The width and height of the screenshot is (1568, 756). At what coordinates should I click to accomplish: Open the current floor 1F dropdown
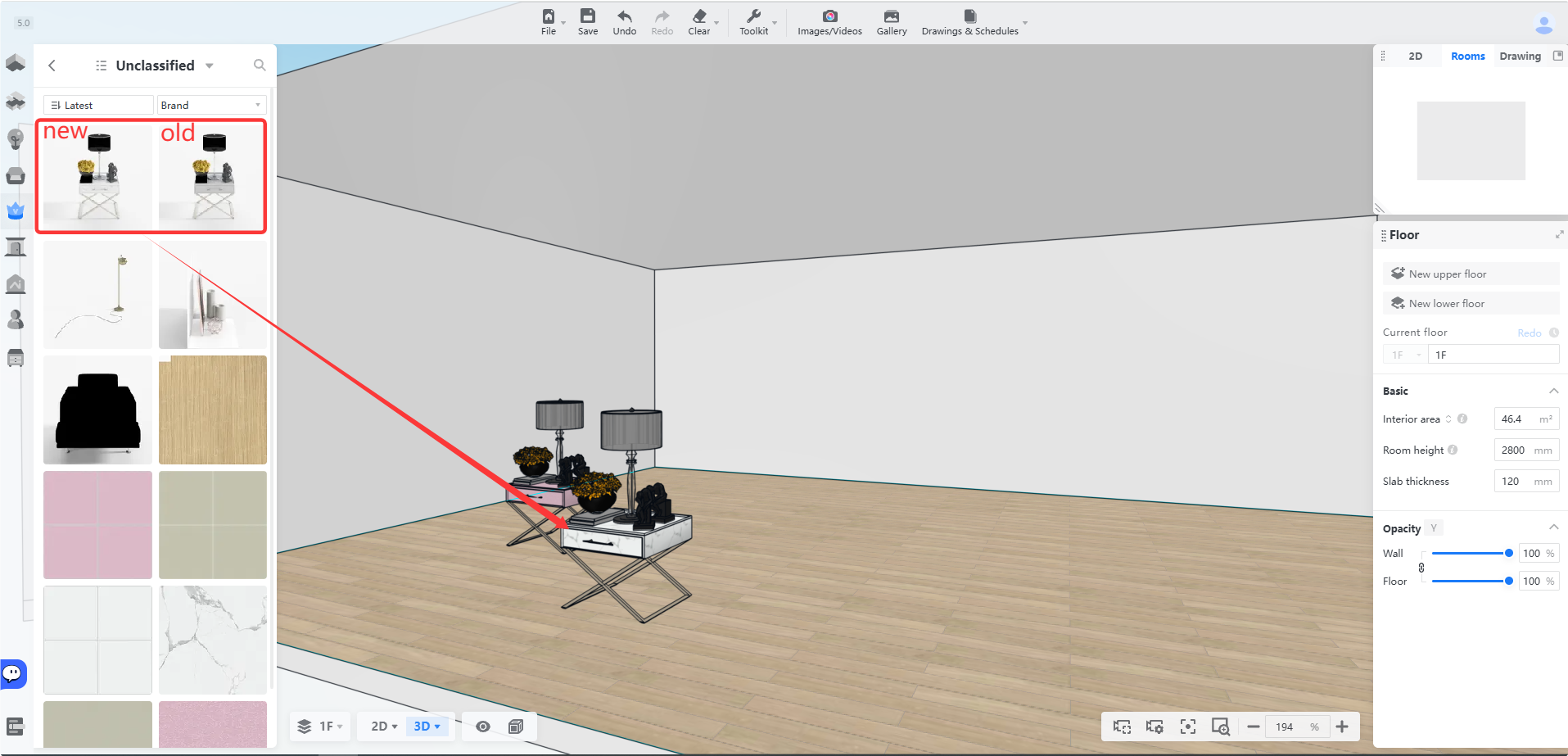tap(1406, 355)
